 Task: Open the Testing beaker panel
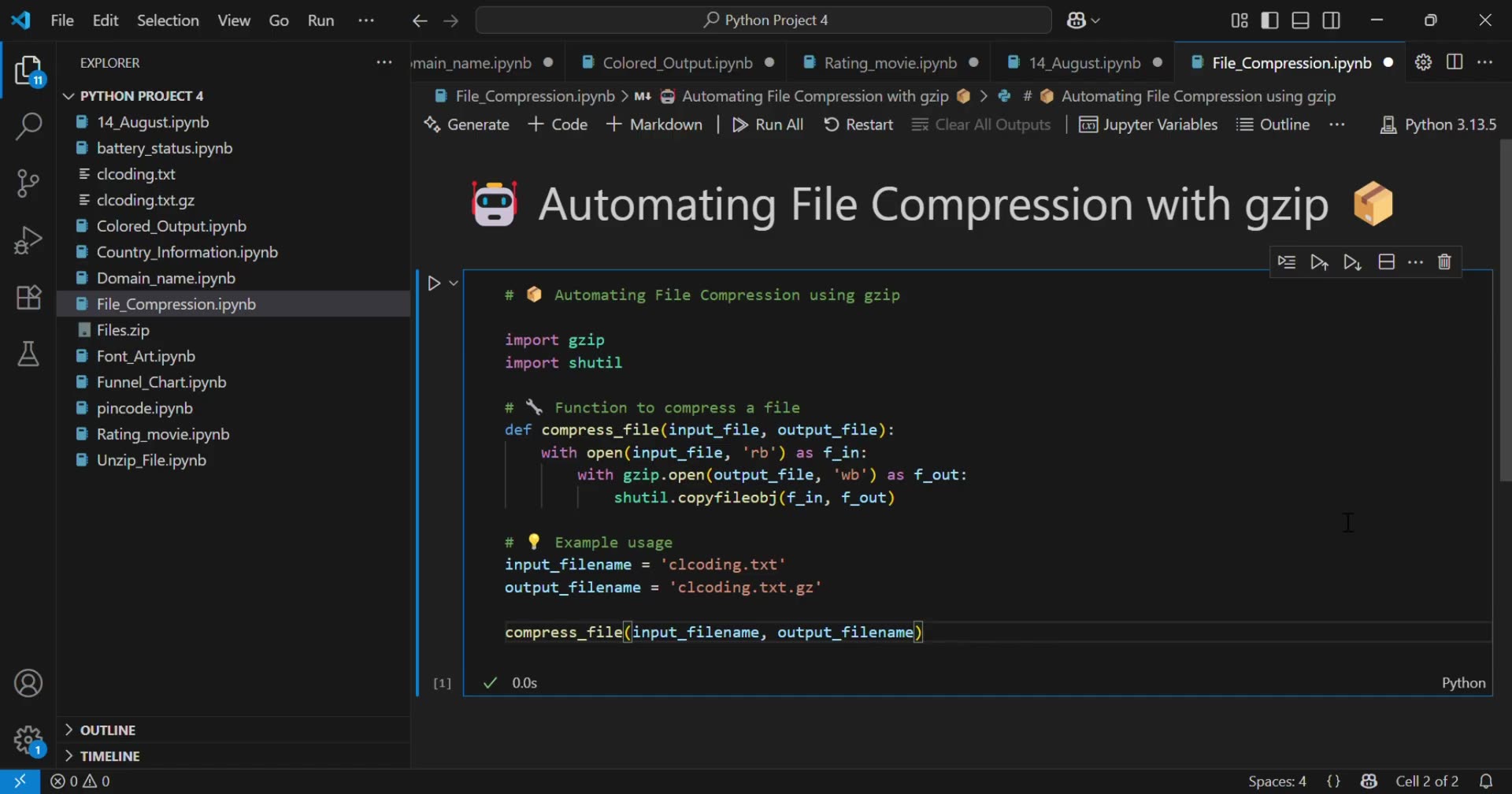[x=28, y=354]
